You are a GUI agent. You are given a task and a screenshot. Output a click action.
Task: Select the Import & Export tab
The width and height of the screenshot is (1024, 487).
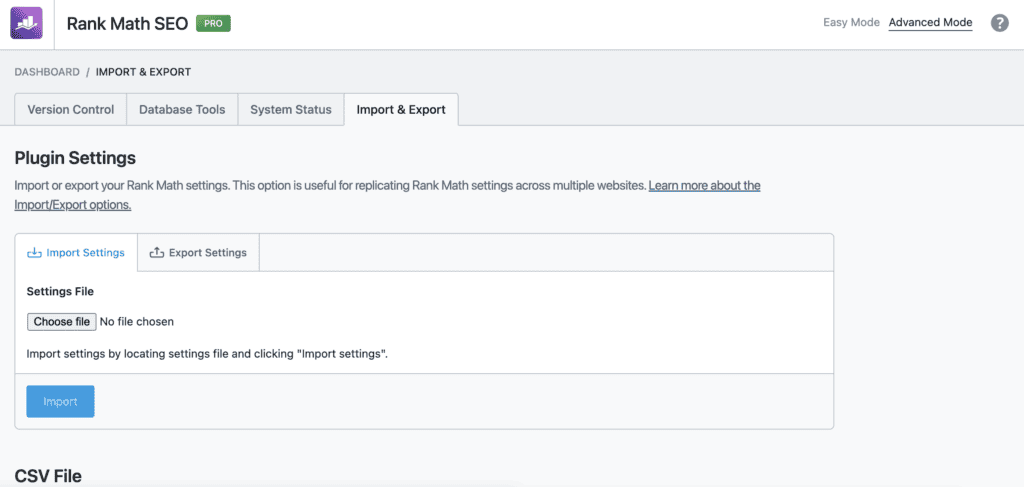pyautogui.click(x=401, y=110)
